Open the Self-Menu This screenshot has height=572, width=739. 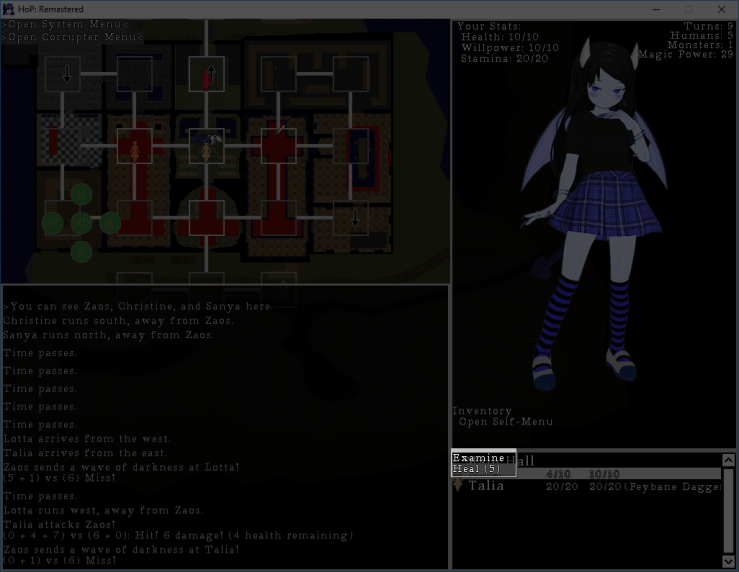pos(506,422)
